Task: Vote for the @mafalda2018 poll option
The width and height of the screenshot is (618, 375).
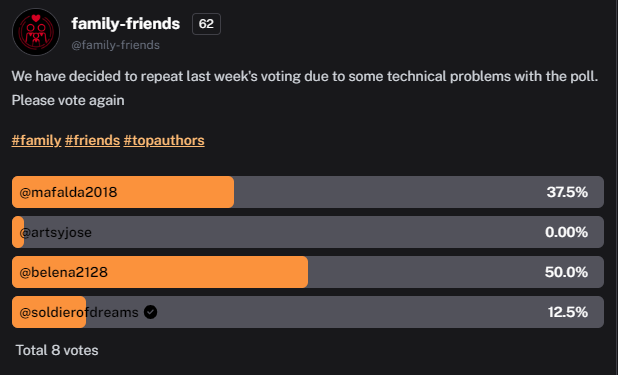Action: coord(308,192)
